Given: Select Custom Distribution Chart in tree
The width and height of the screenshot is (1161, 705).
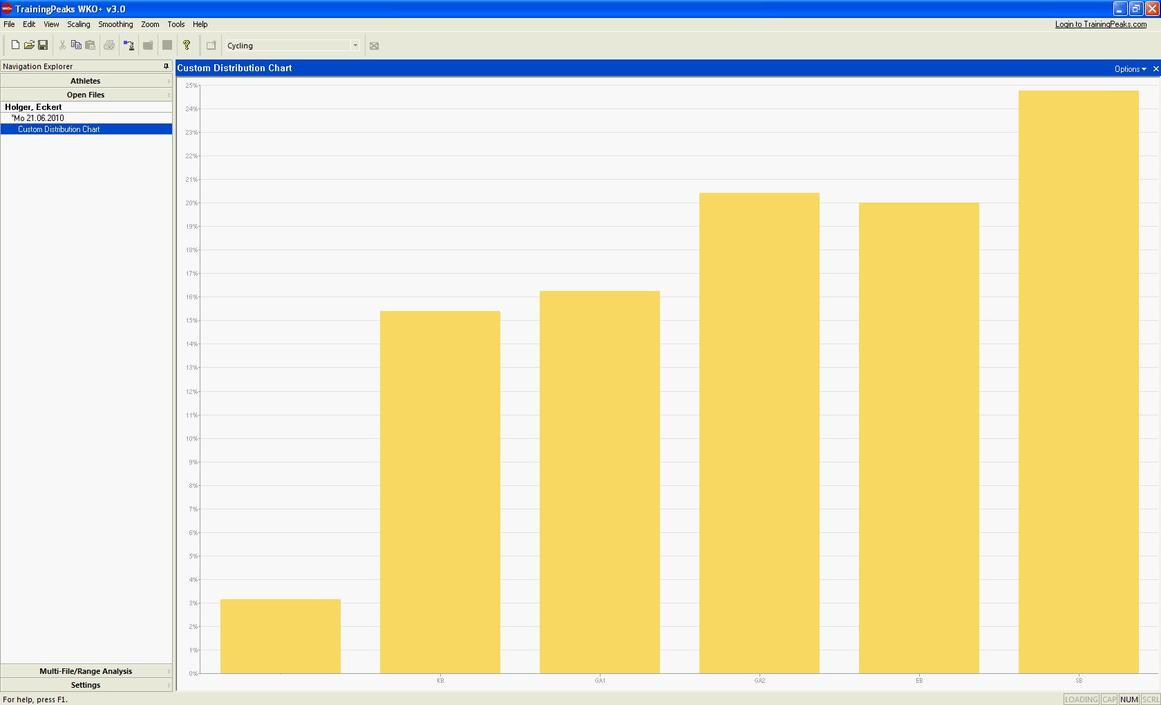Looking at the screenshot, I should (59, 129).
